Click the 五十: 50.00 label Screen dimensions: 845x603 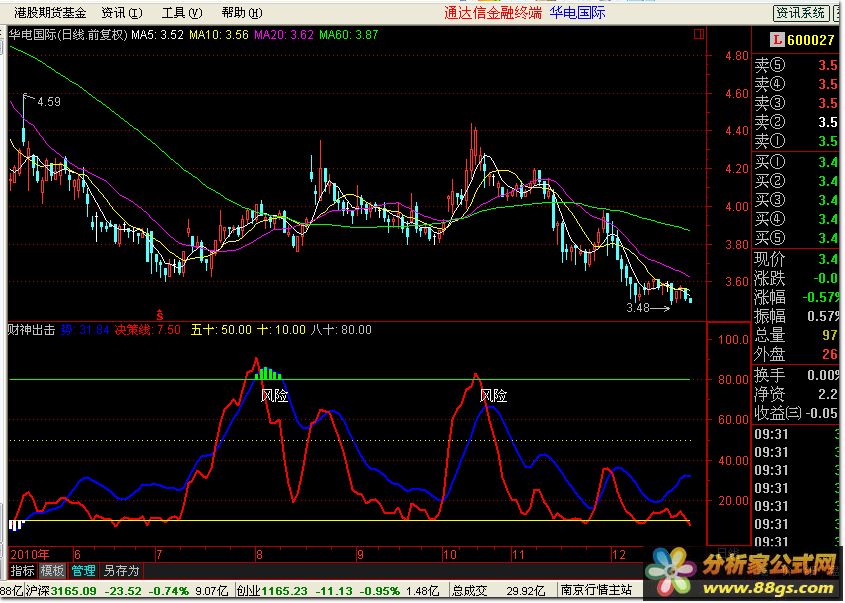221,330
